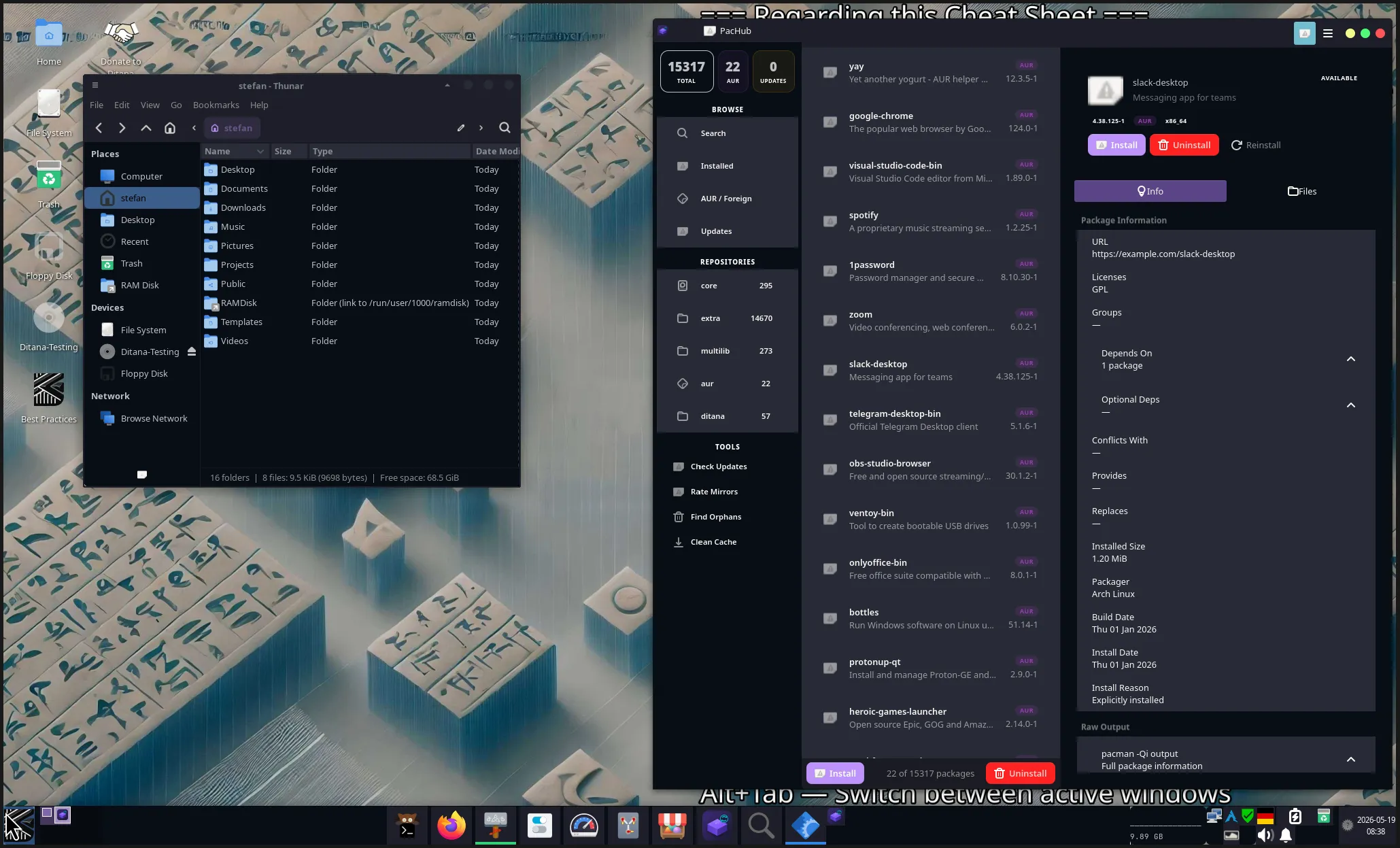Launch Firefox from the taskbar
Viewport: 1400px width, 848px height.
(451, 826)
